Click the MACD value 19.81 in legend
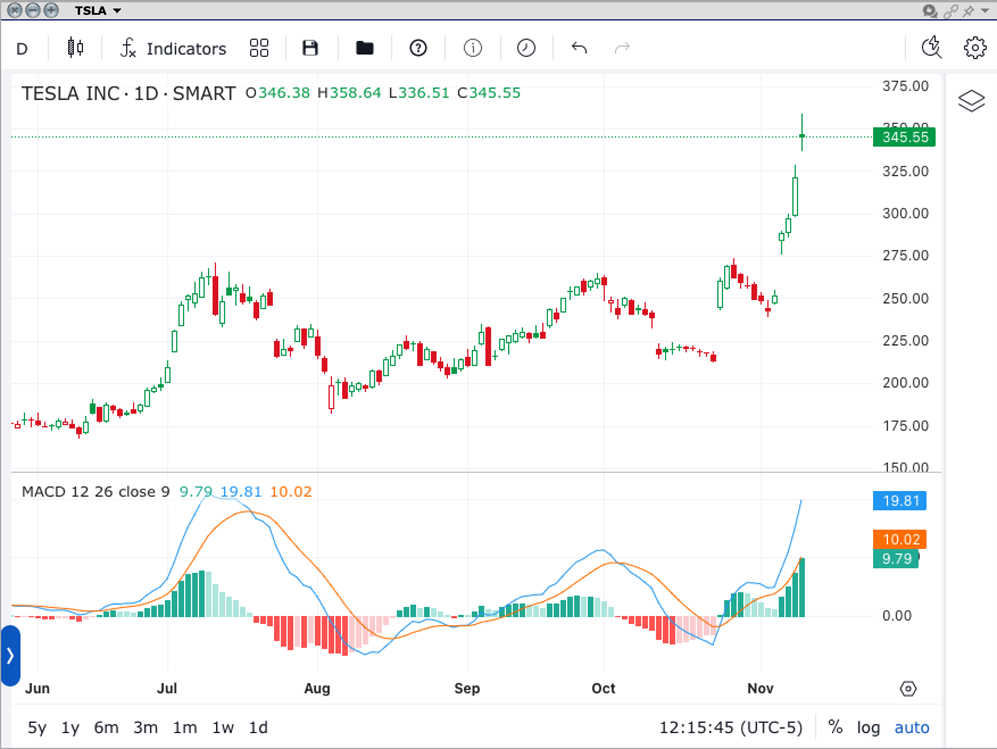Viewport: 997px width, 749px height. pos(241,491)
